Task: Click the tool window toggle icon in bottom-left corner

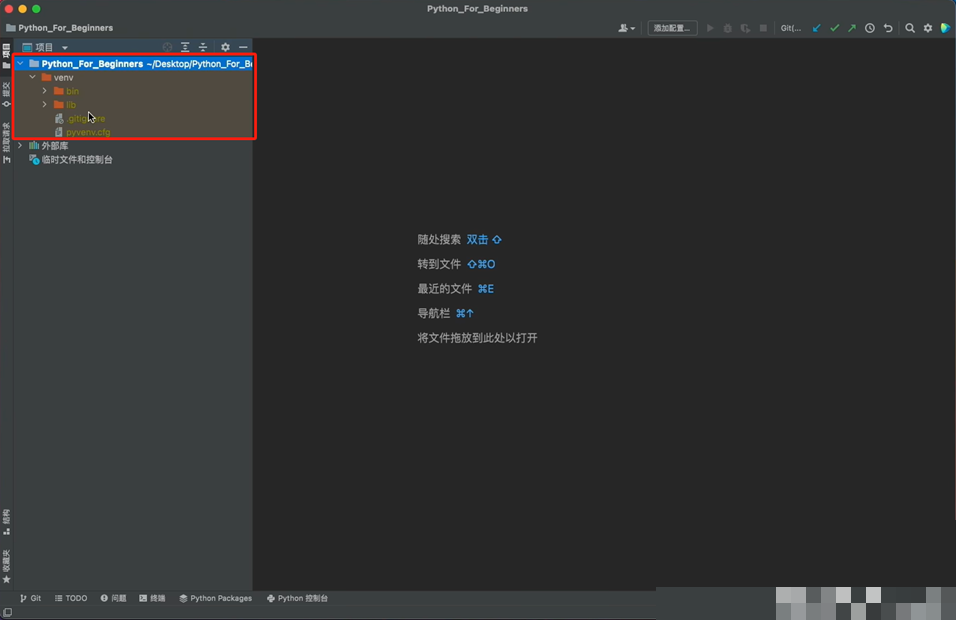Action: pos(7,612)
